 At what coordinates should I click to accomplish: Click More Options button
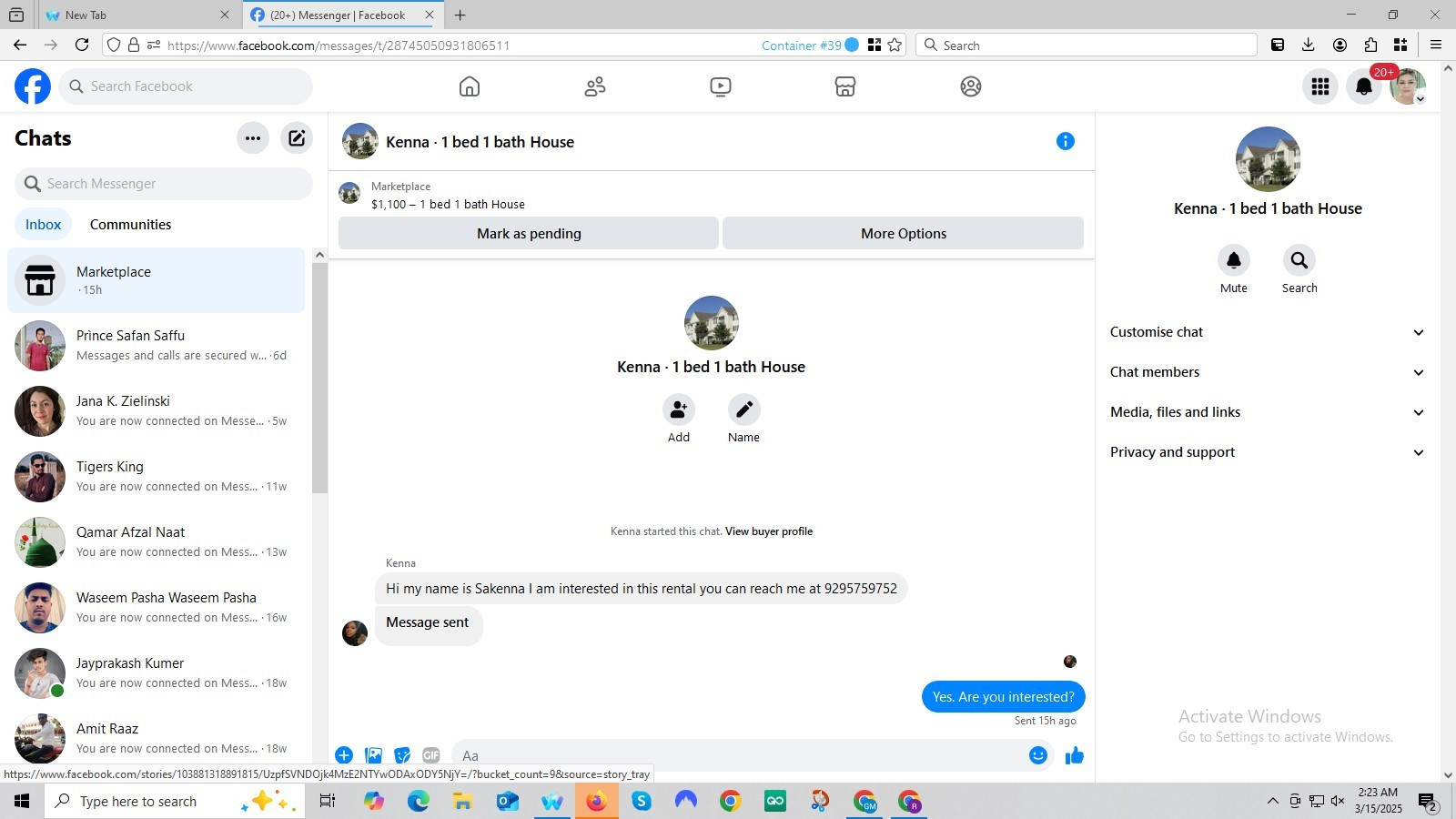[x=904, y=233]
